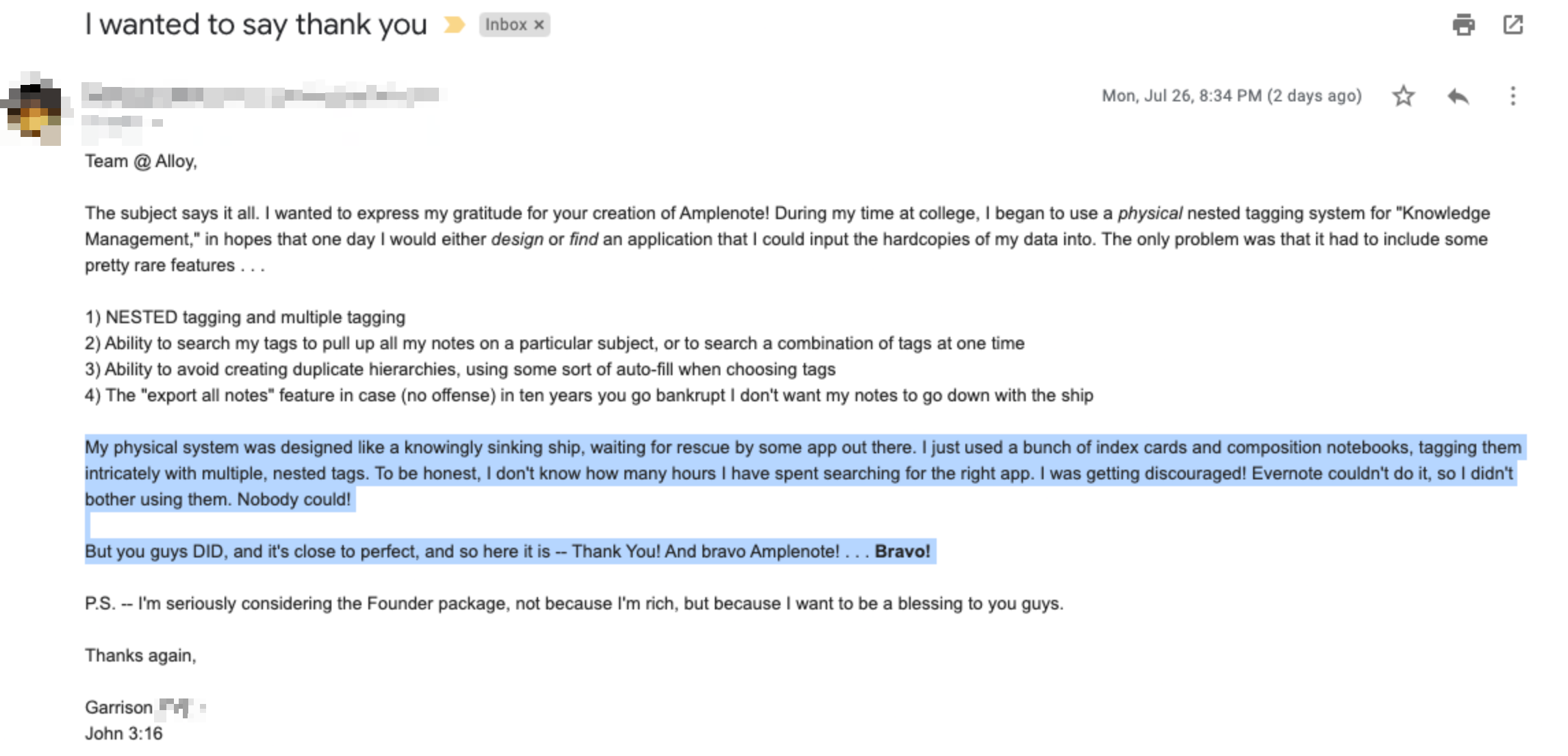This screenshot has height=756, width=1568.
Task: Click the 'John 3:16' signature line
Action: (x=123, y=733)
